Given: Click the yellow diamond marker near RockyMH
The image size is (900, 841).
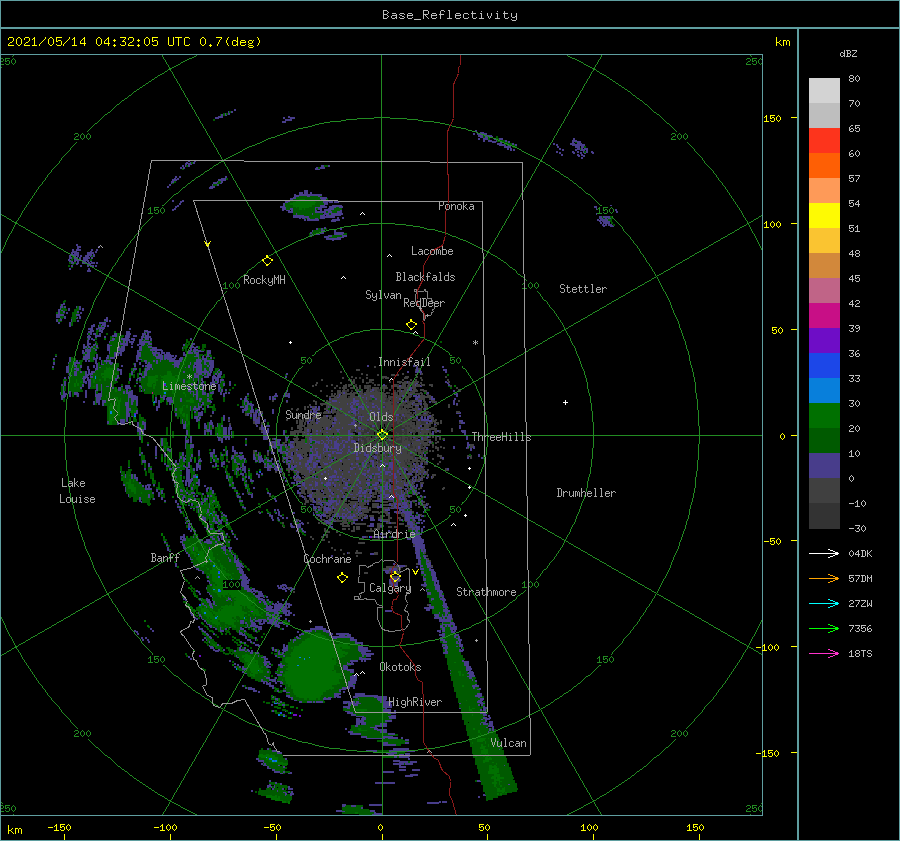Looking at the screenshot, I should [x=267, y=261].
